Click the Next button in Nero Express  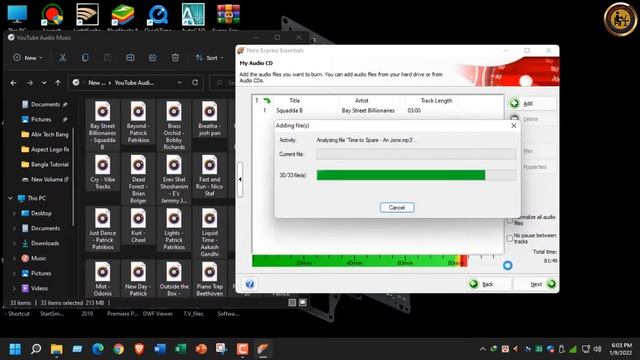(x=536, y=284)
